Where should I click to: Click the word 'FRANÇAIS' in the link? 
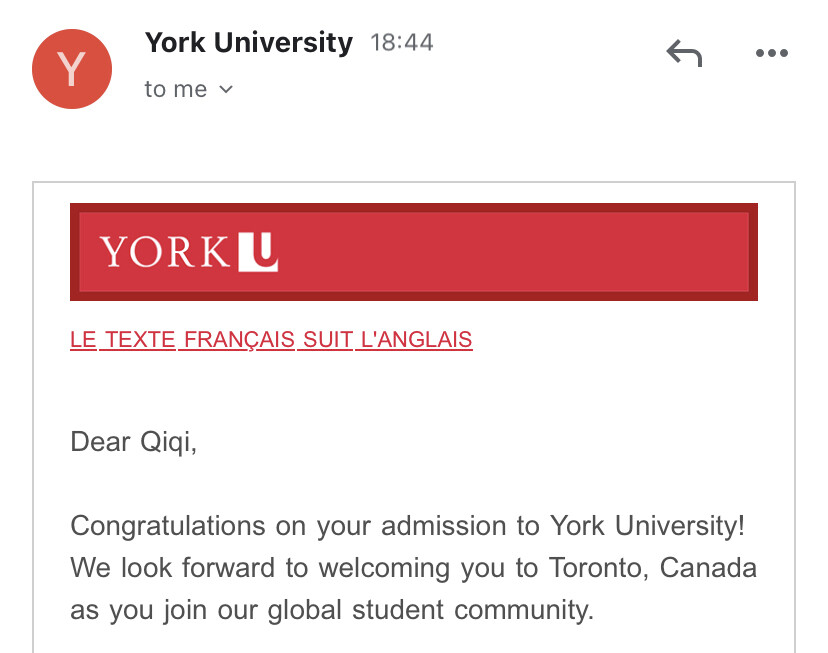[x=238, y=339]
